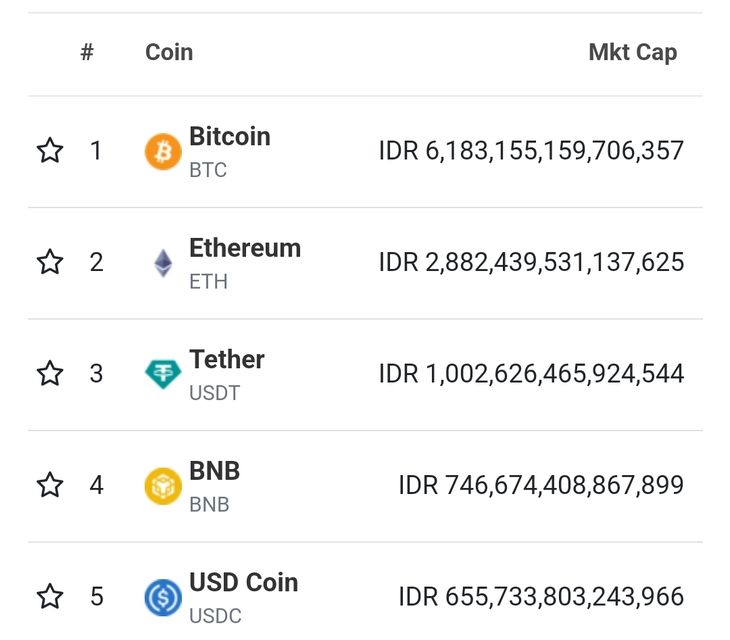This screenshot has width=730, height=640.
Task: Open the USD Coin name link
Action: pyautogui.click(x=243, y=583)
